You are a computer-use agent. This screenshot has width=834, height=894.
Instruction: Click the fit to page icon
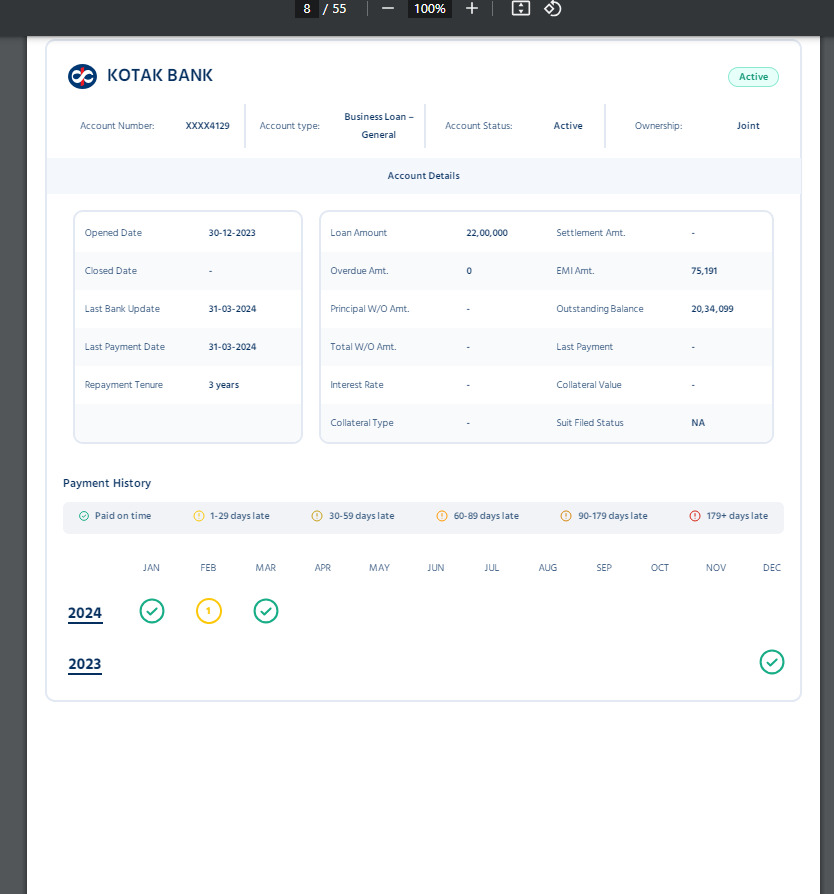click(x=520, y=9)
